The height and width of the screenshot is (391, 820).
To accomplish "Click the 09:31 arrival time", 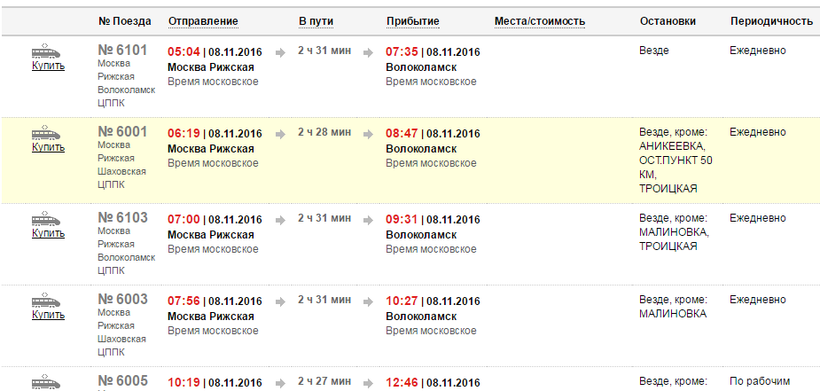I will coord(402,220).
